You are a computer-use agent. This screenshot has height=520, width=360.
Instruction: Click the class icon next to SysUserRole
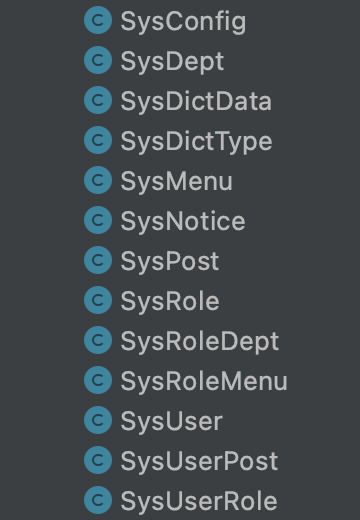coord(98,500)
